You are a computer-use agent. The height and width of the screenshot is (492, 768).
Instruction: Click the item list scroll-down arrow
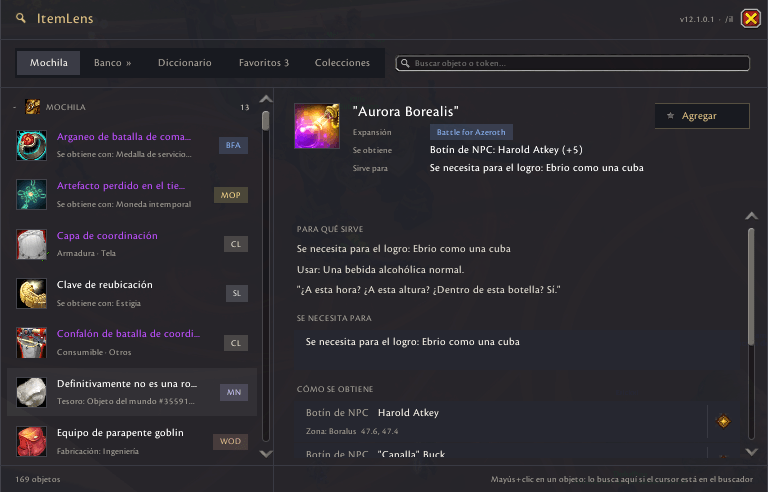(266, 454)
